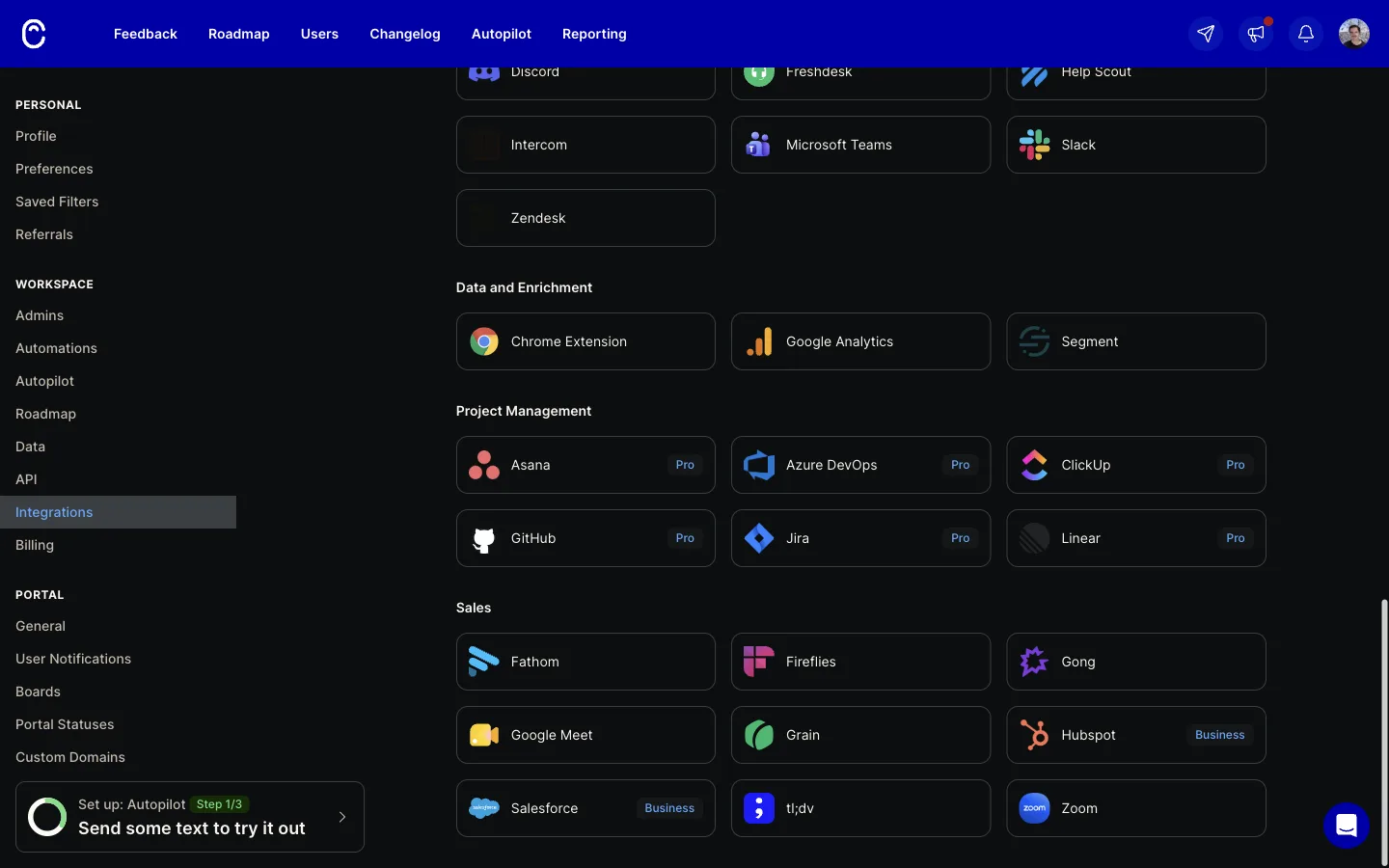The width and height of the screenshot is (1389, 868).
Task: Expand the Autopilot setup step chevron
Action: tap(342, 817)
